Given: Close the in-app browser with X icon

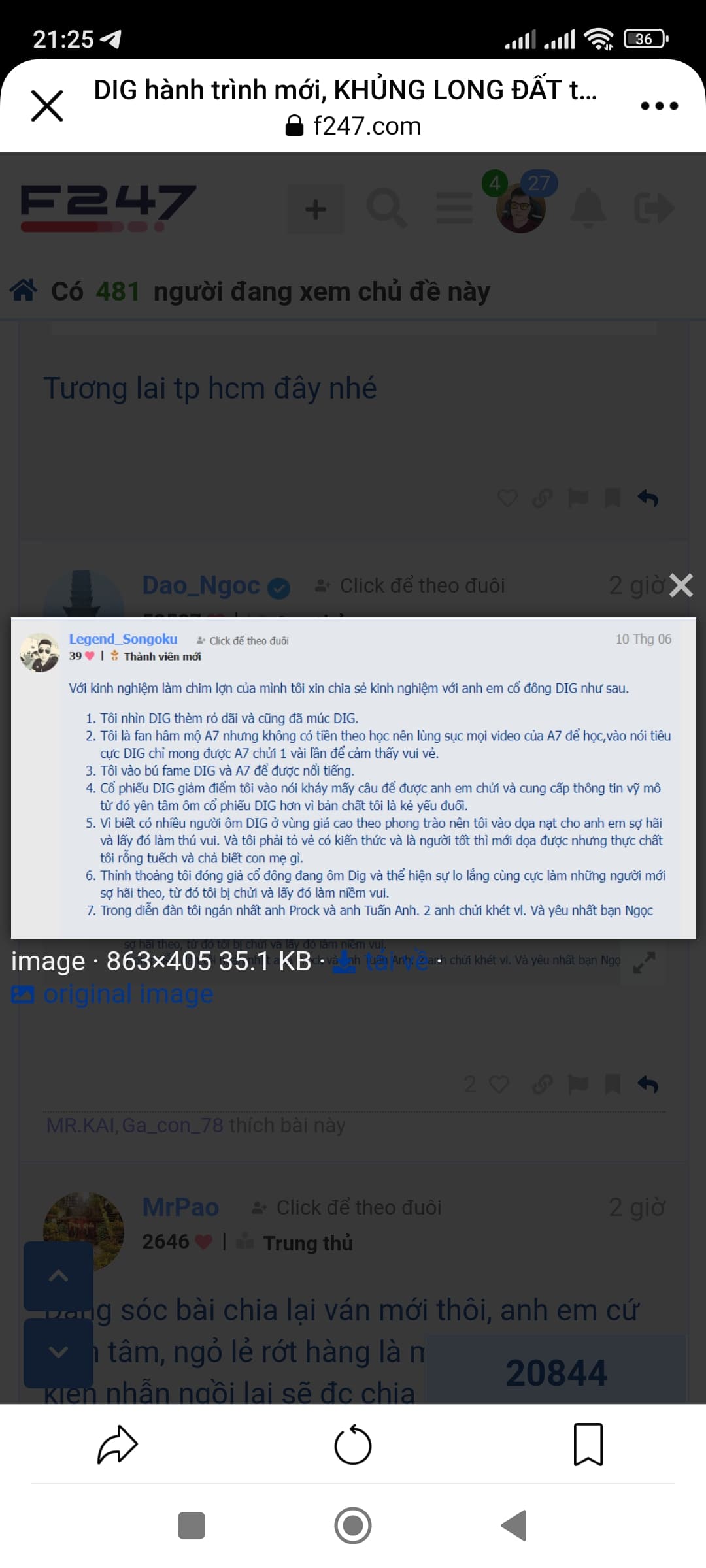Looking at the screenshot, I should [x=47, y=106].
